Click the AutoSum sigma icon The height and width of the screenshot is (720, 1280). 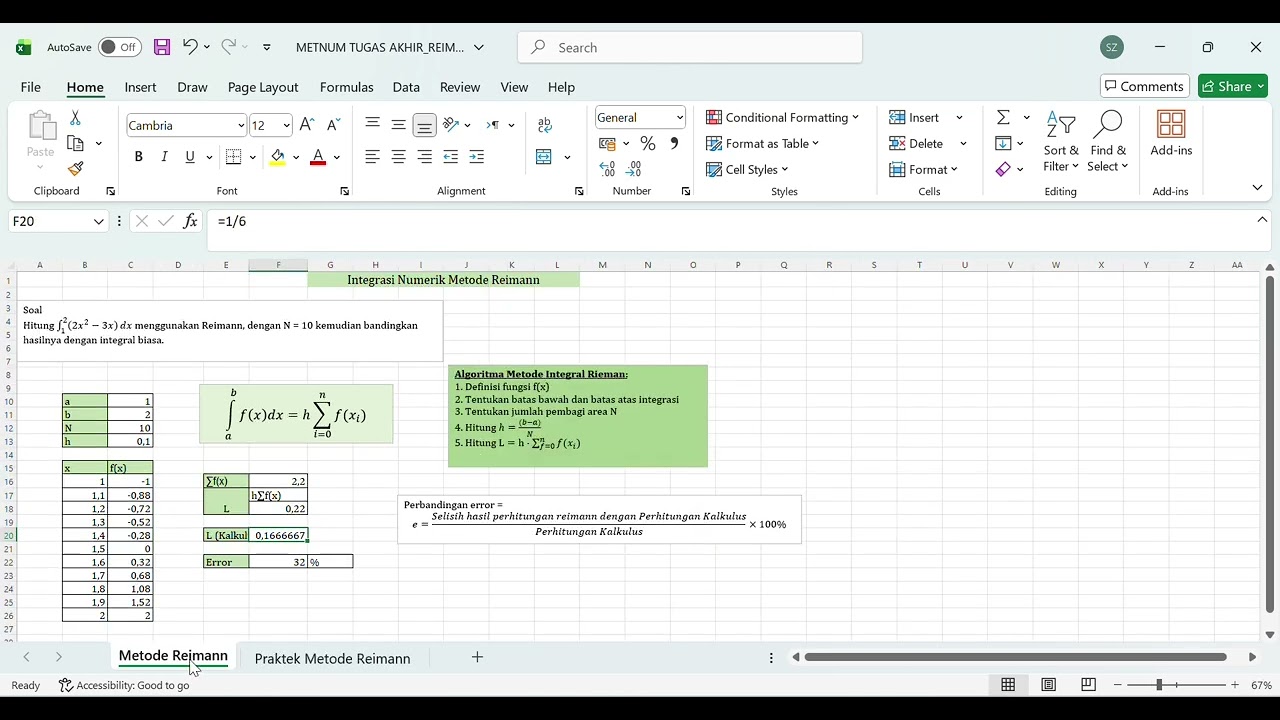(x=1003, y=118)
